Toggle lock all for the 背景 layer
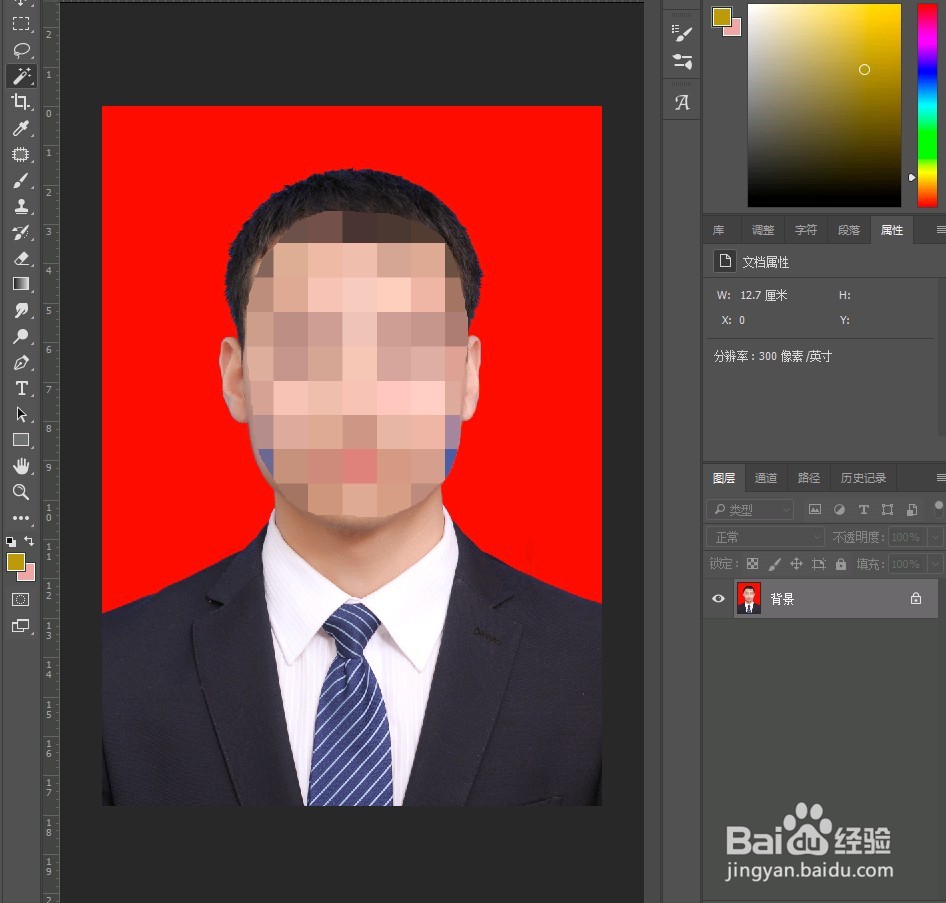The height and width of the screenshot is (903, 946). click(x=840, y=563)
